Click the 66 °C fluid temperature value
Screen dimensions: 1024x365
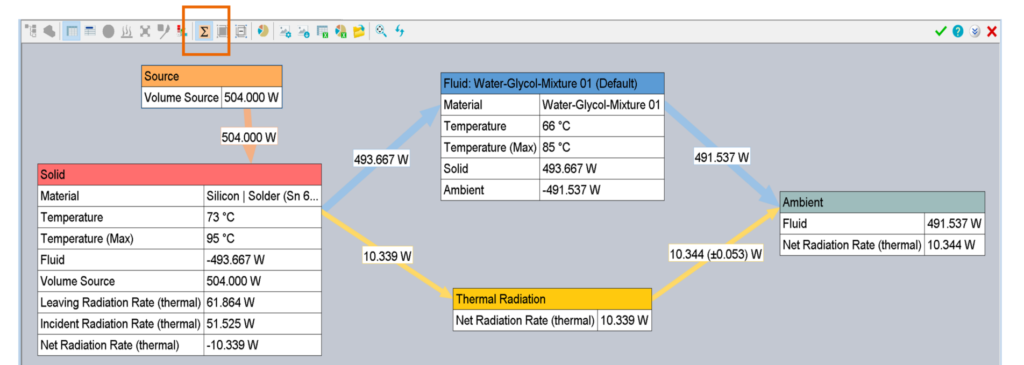pyautogui.click(x=602, y=126)
